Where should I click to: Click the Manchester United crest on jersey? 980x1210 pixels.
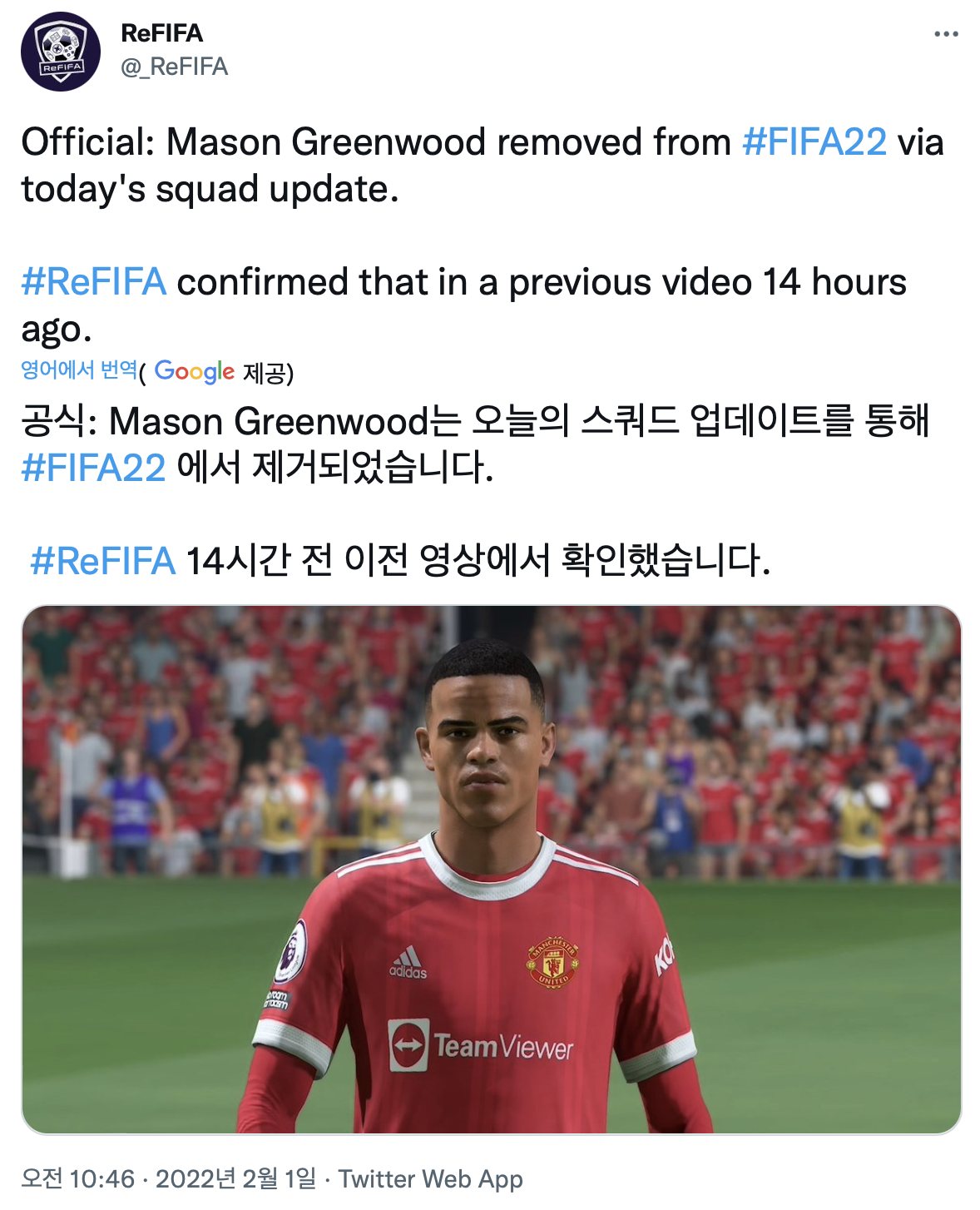coord(552,963)
